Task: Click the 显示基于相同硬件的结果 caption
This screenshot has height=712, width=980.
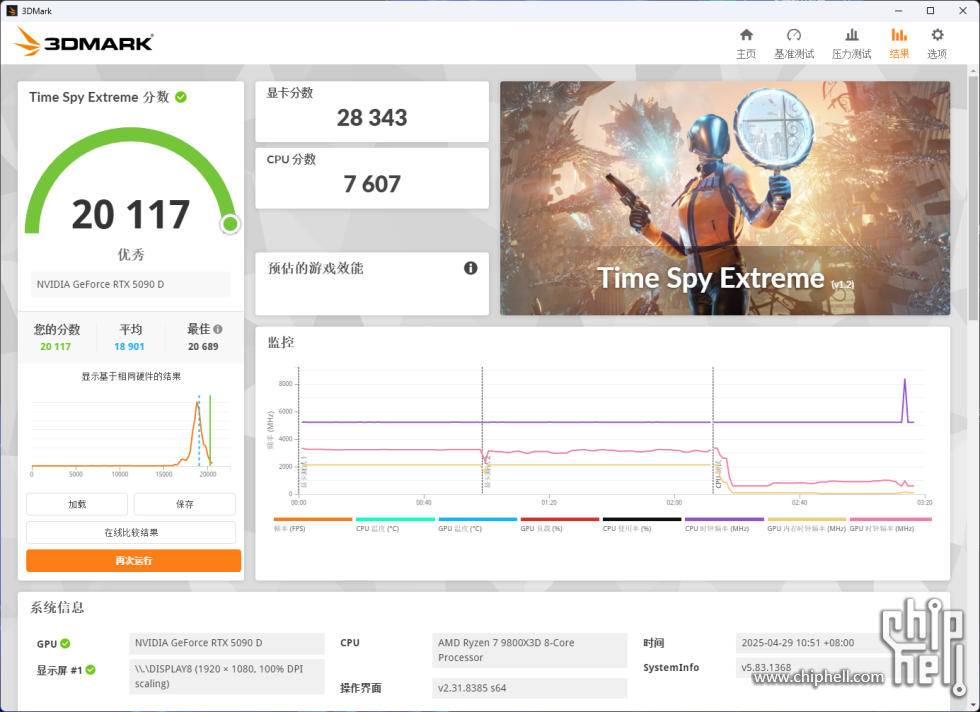Action: click(x=131, y=376)
